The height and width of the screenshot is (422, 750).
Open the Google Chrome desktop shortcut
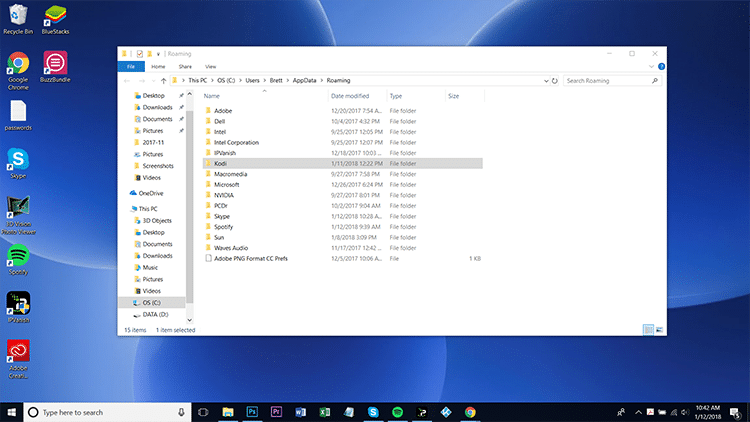[x=18, y=70]
